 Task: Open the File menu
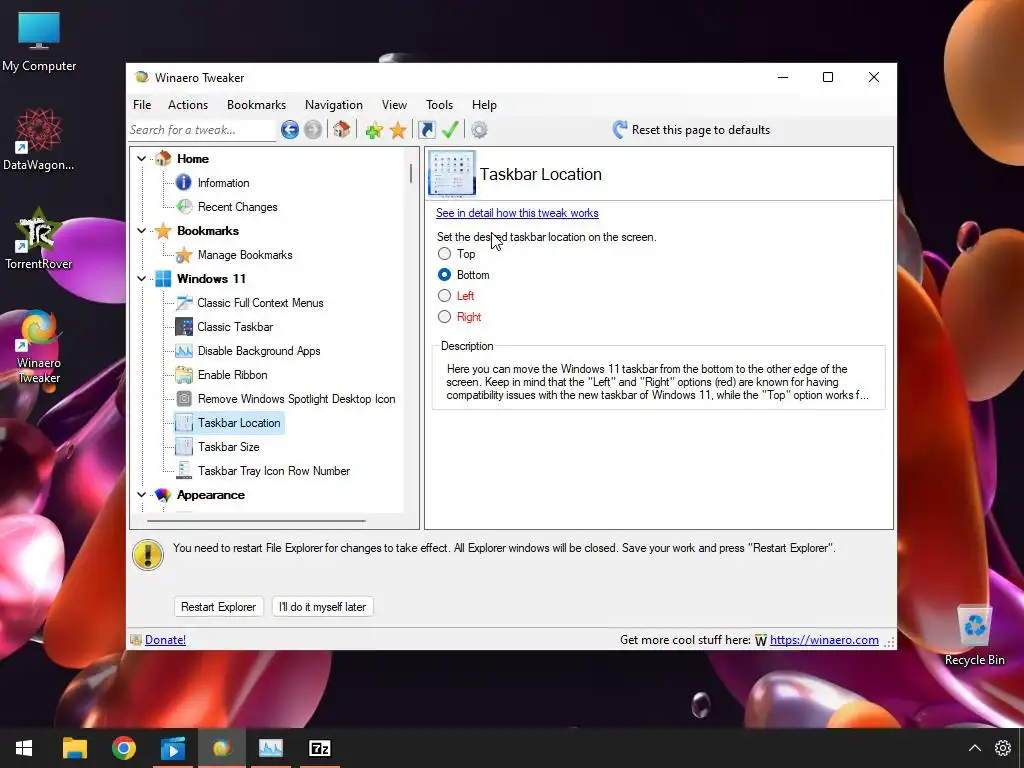pyautogui.click(x=142, y=104)
